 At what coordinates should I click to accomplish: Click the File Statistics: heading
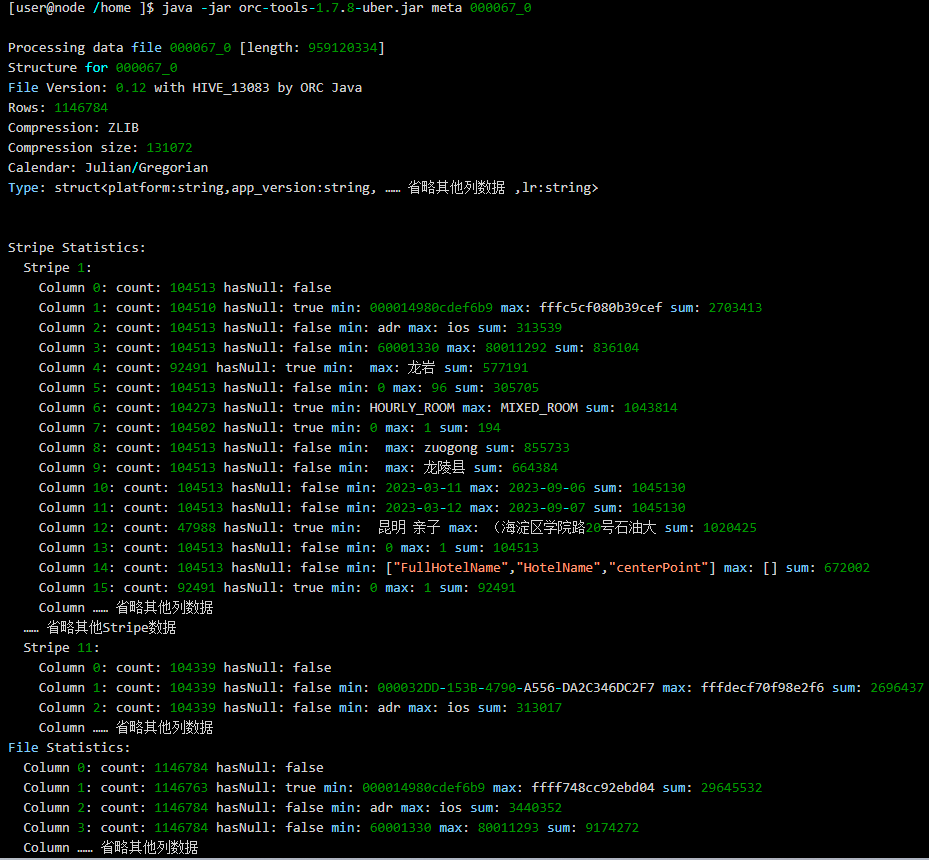pos(69,747)
